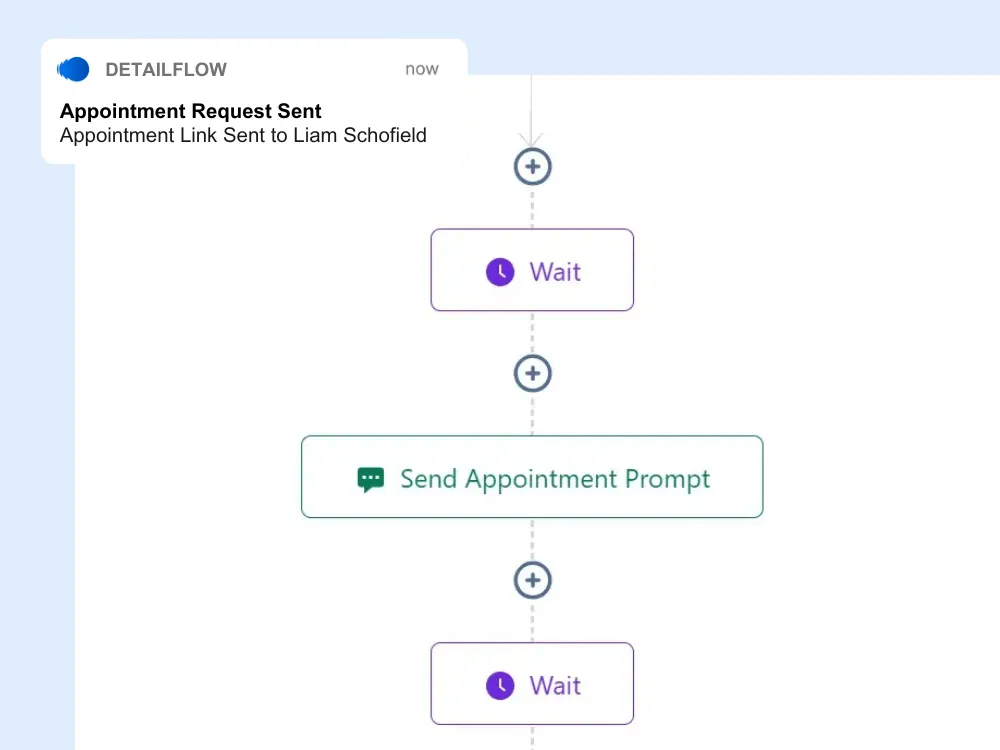This screenshot has height=750, width=1000.
Task: Click the dashed connector below Send Appointment Prompt
Action: coord(533,539)
